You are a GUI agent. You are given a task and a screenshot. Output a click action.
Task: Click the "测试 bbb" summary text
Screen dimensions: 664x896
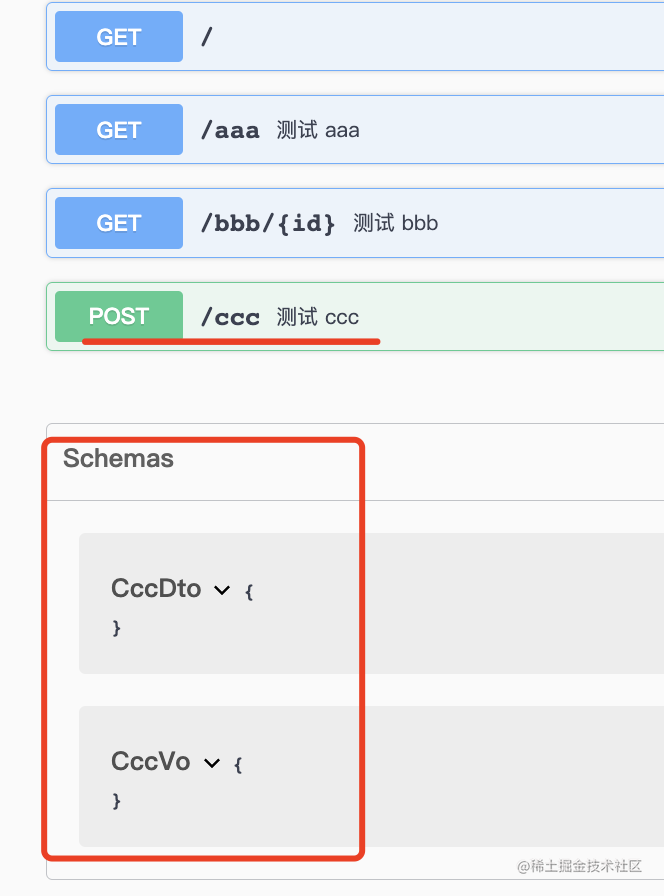click(396, 223)
